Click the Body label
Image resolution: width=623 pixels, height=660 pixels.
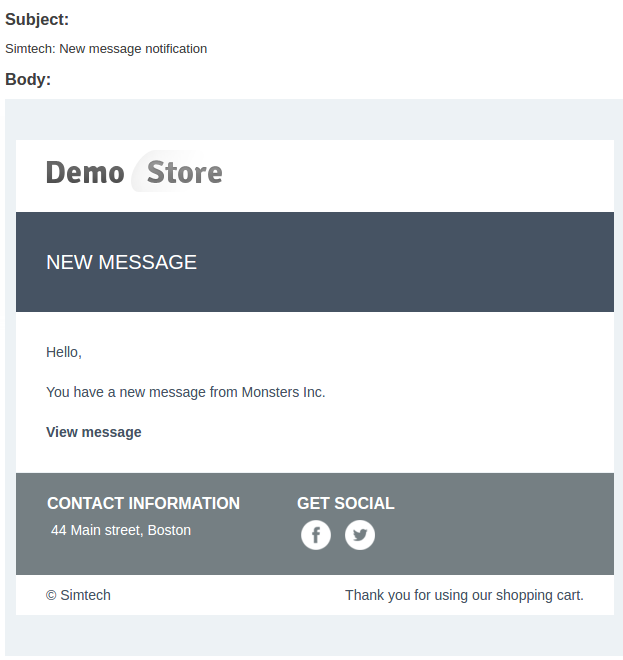(x=28, y=79)
